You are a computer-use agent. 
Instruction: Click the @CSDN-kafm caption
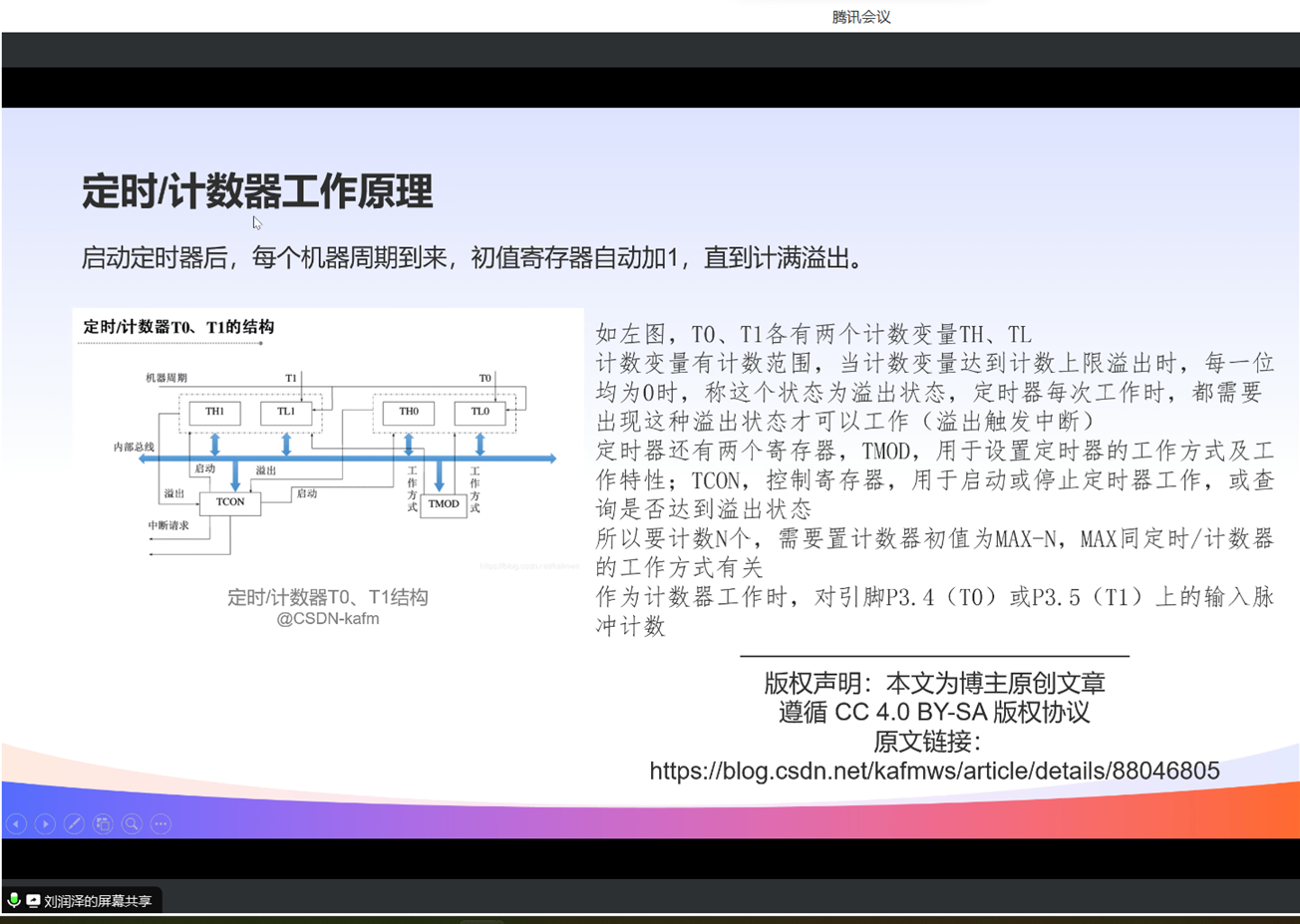[x=327, y=619]
